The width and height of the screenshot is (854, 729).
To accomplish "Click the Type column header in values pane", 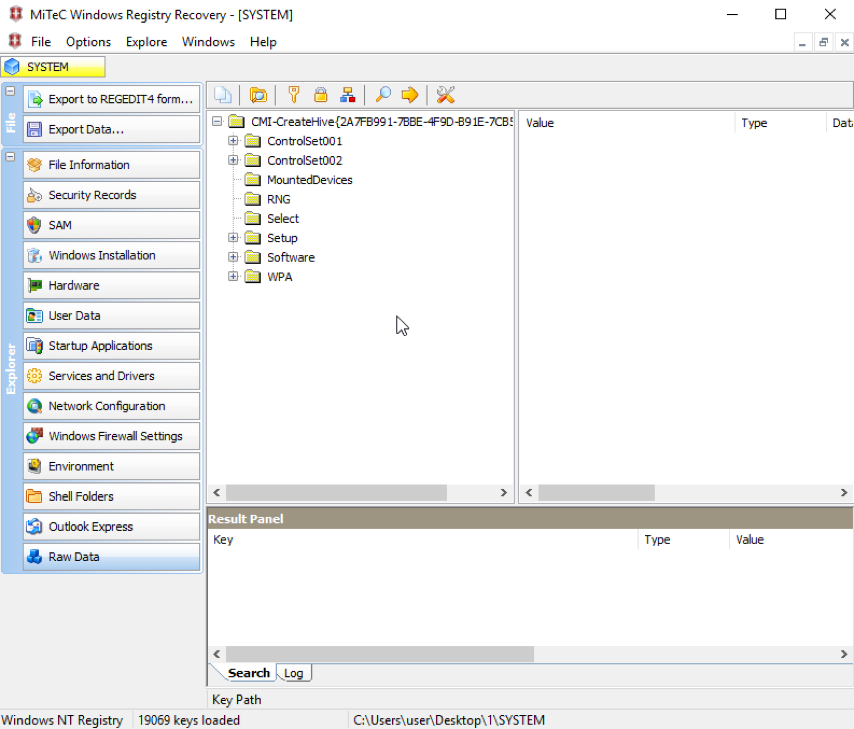I will (x=780, y=123).
